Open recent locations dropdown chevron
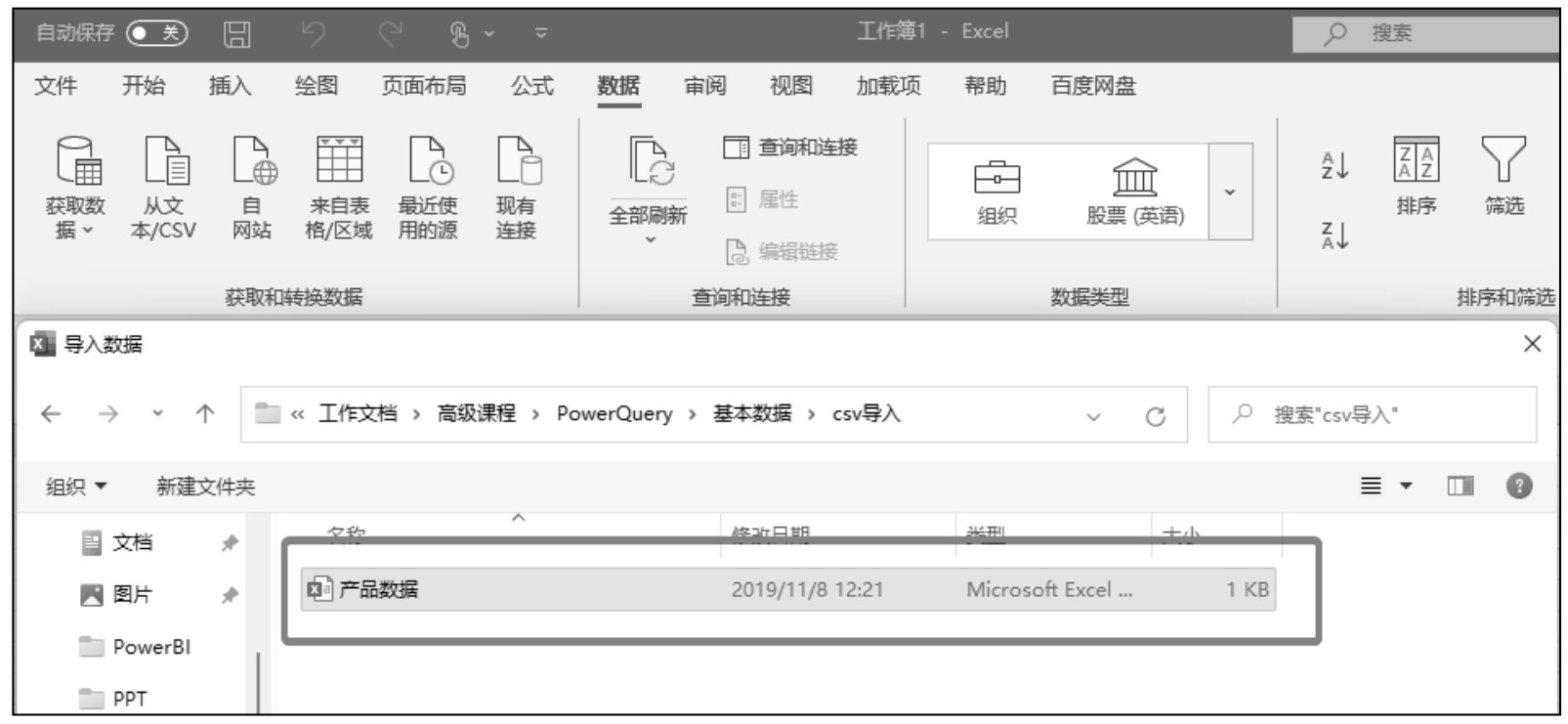The image size is (1568, 724). (x=157, y=414)
